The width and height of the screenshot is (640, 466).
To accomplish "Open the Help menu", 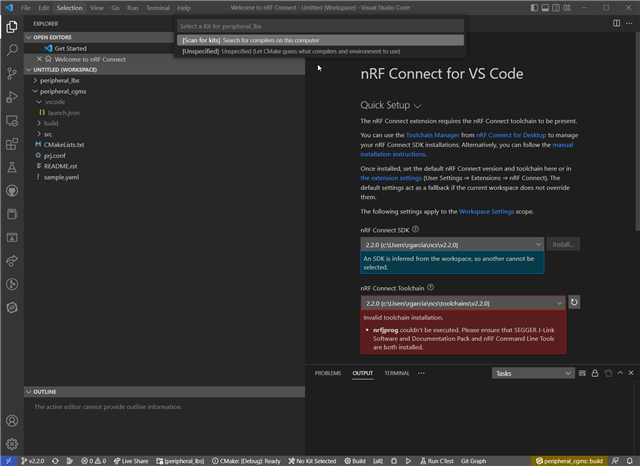I will [184, 8].
